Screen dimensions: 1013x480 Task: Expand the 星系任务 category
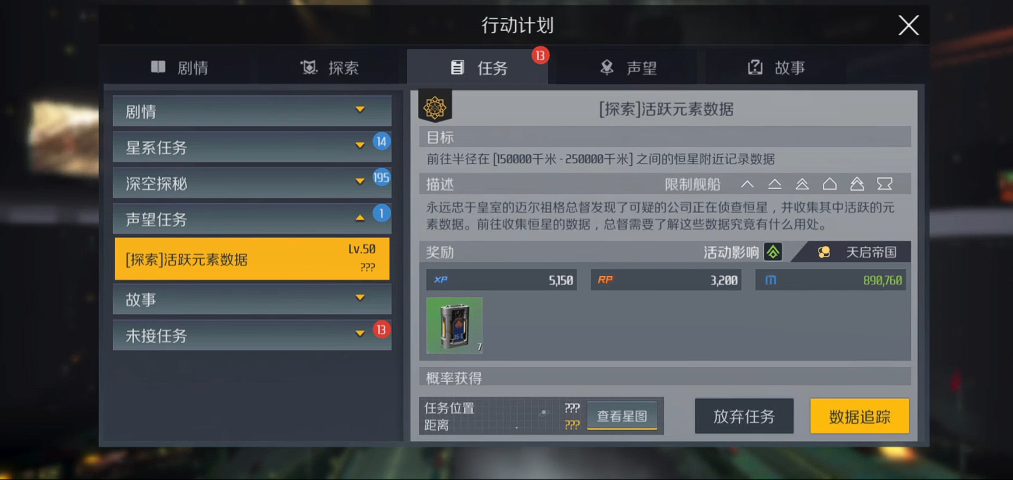pos(252,147)
